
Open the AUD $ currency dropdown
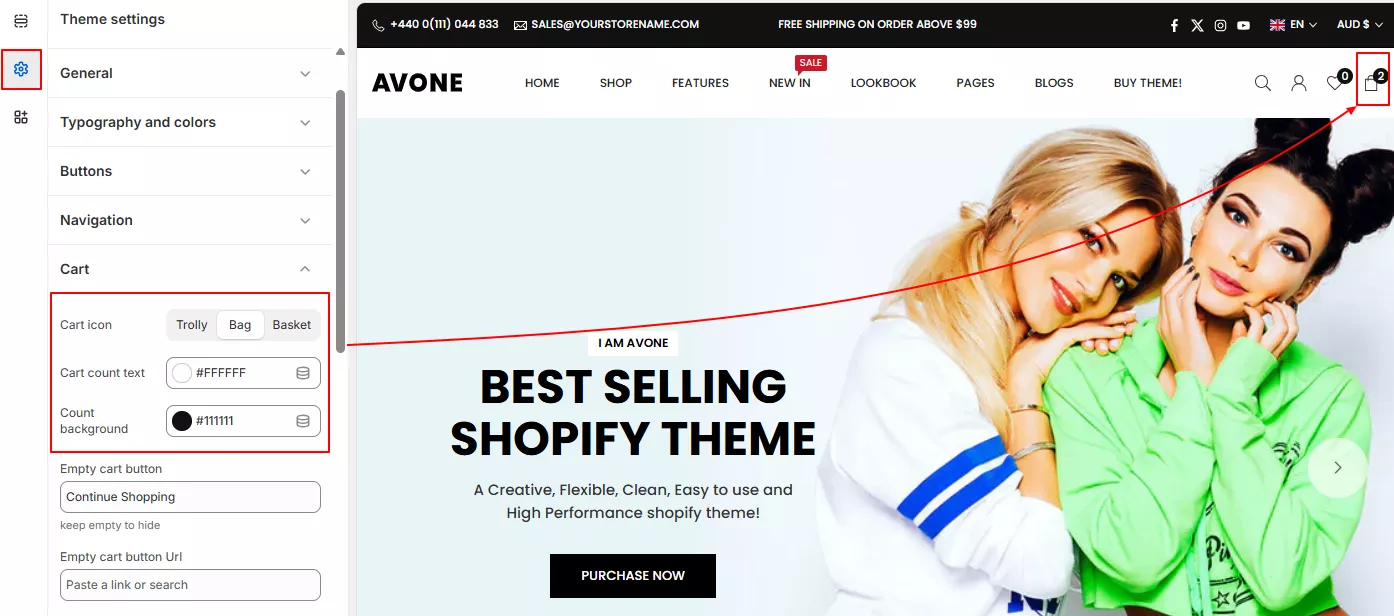coord(1360,24)
